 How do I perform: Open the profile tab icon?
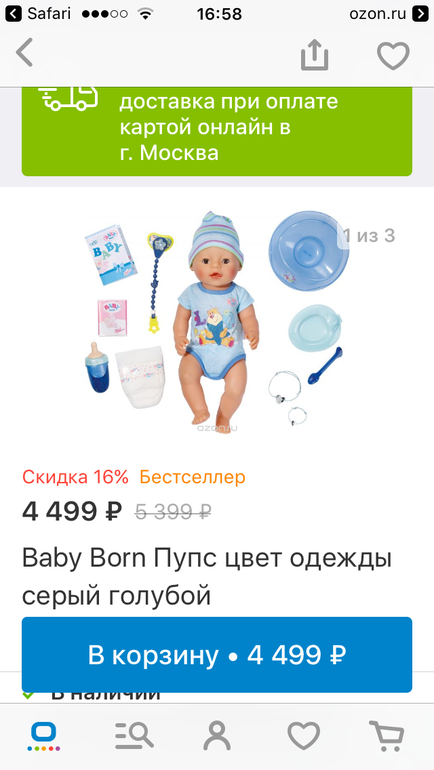pos(217,735)
